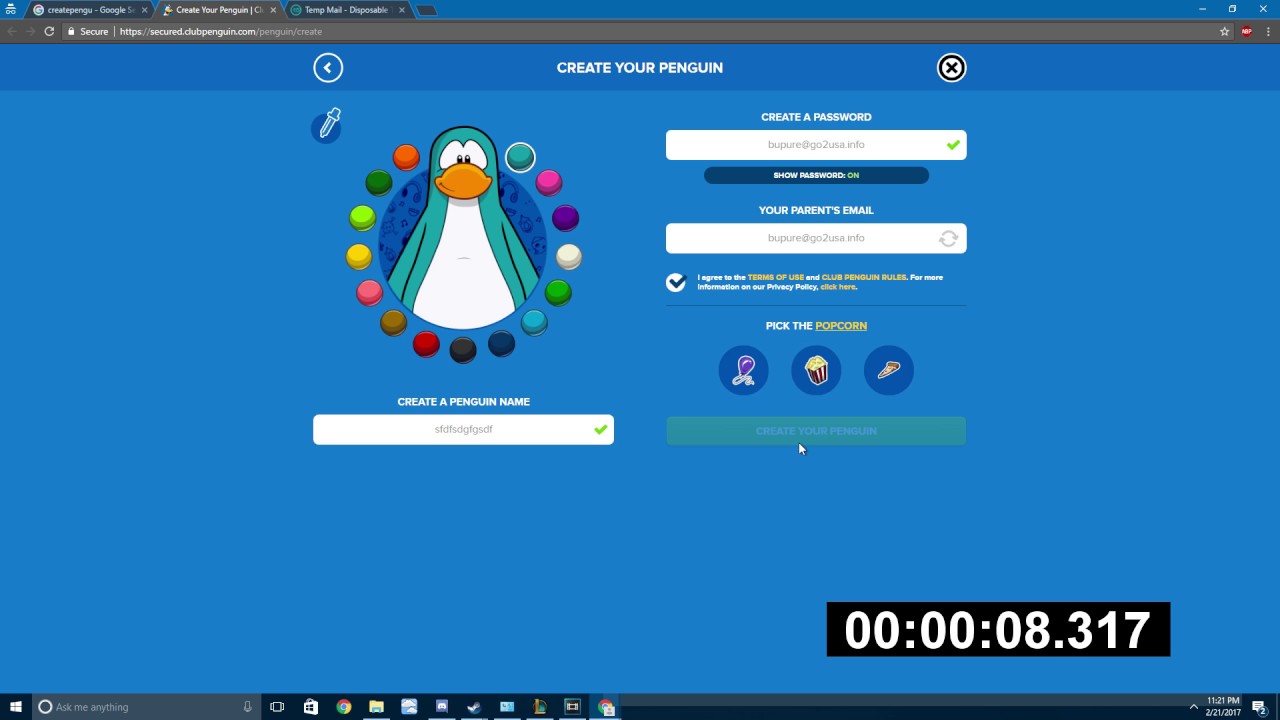The image size is (1280, 720).
Task: Switch to the Temp Mail tab
Action: [346, 10]
